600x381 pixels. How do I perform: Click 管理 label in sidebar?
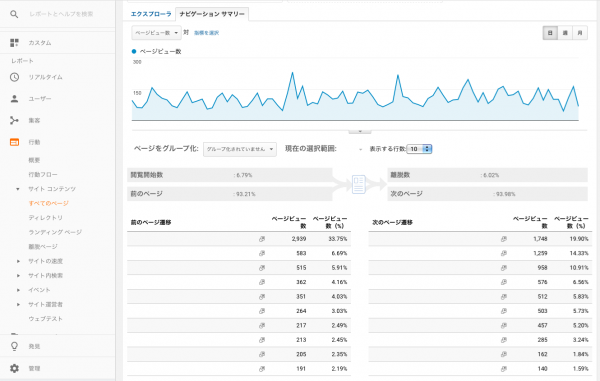(x=34, y=368)
